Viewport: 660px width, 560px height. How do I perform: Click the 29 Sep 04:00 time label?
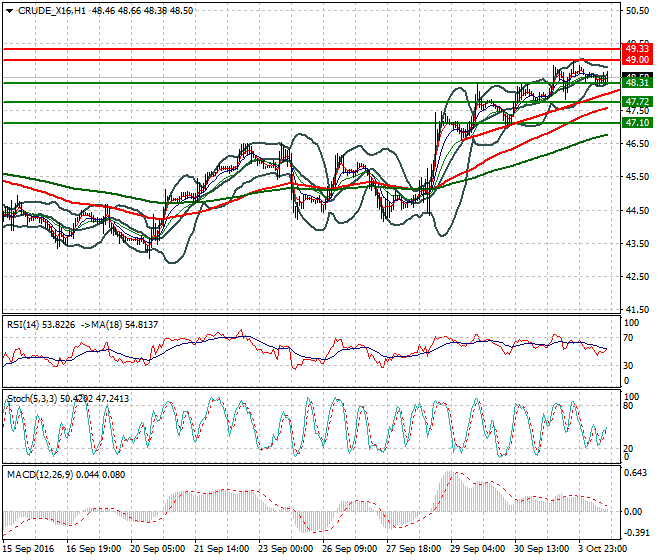pyautogui.click(x=477, y=549)
